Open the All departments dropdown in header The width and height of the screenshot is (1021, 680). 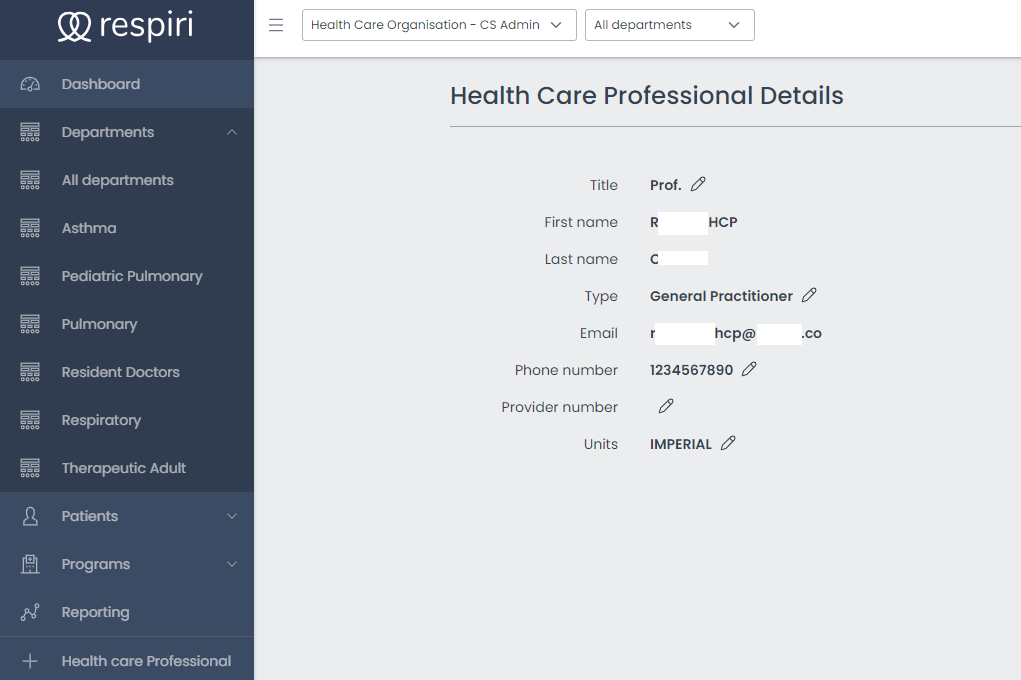click(x=669, y=25)
